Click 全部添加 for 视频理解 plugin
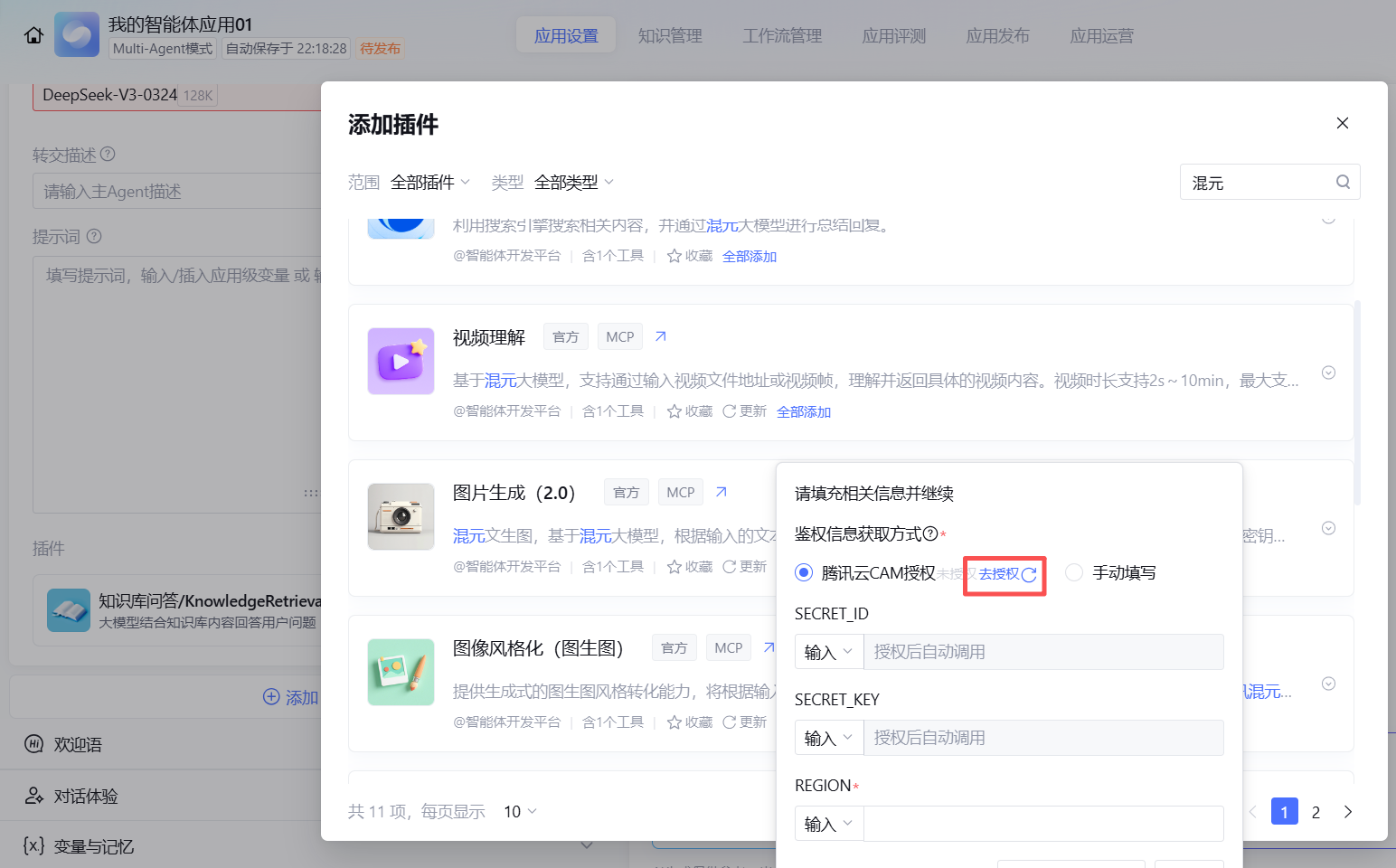 [804, 411]
